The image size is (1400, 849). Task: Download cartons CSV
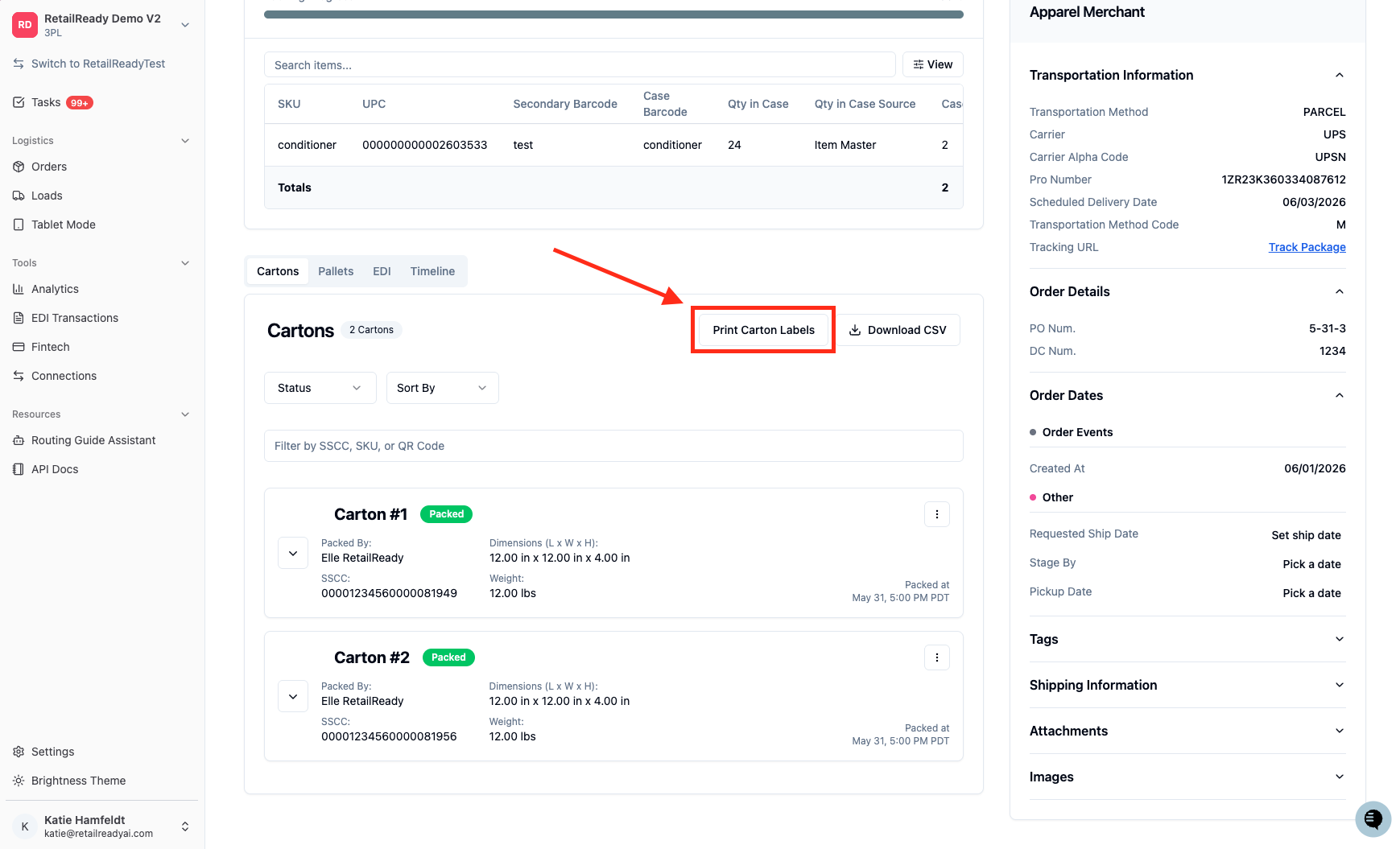point(898,330)
